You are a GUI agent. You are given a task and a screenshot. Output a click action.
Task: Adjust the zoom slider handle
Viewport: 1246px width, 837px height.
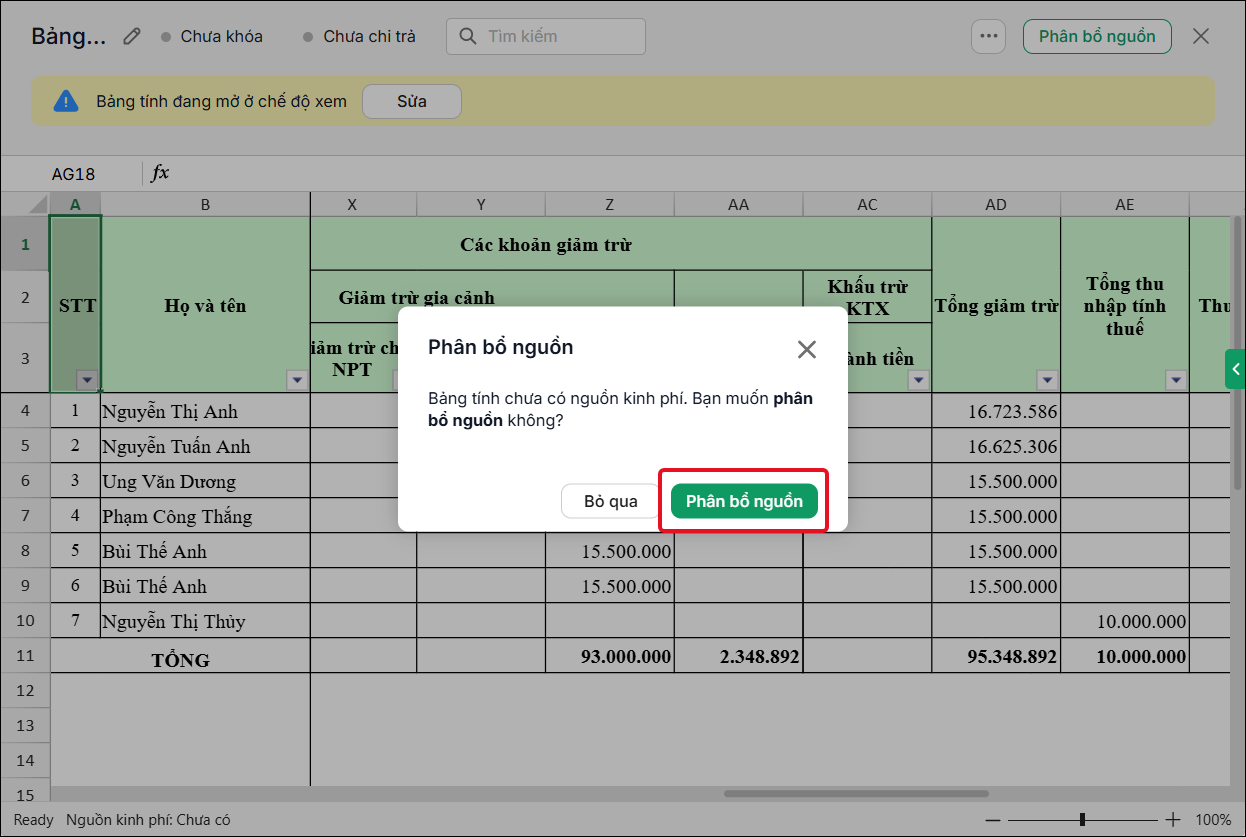pos(1082,819)
